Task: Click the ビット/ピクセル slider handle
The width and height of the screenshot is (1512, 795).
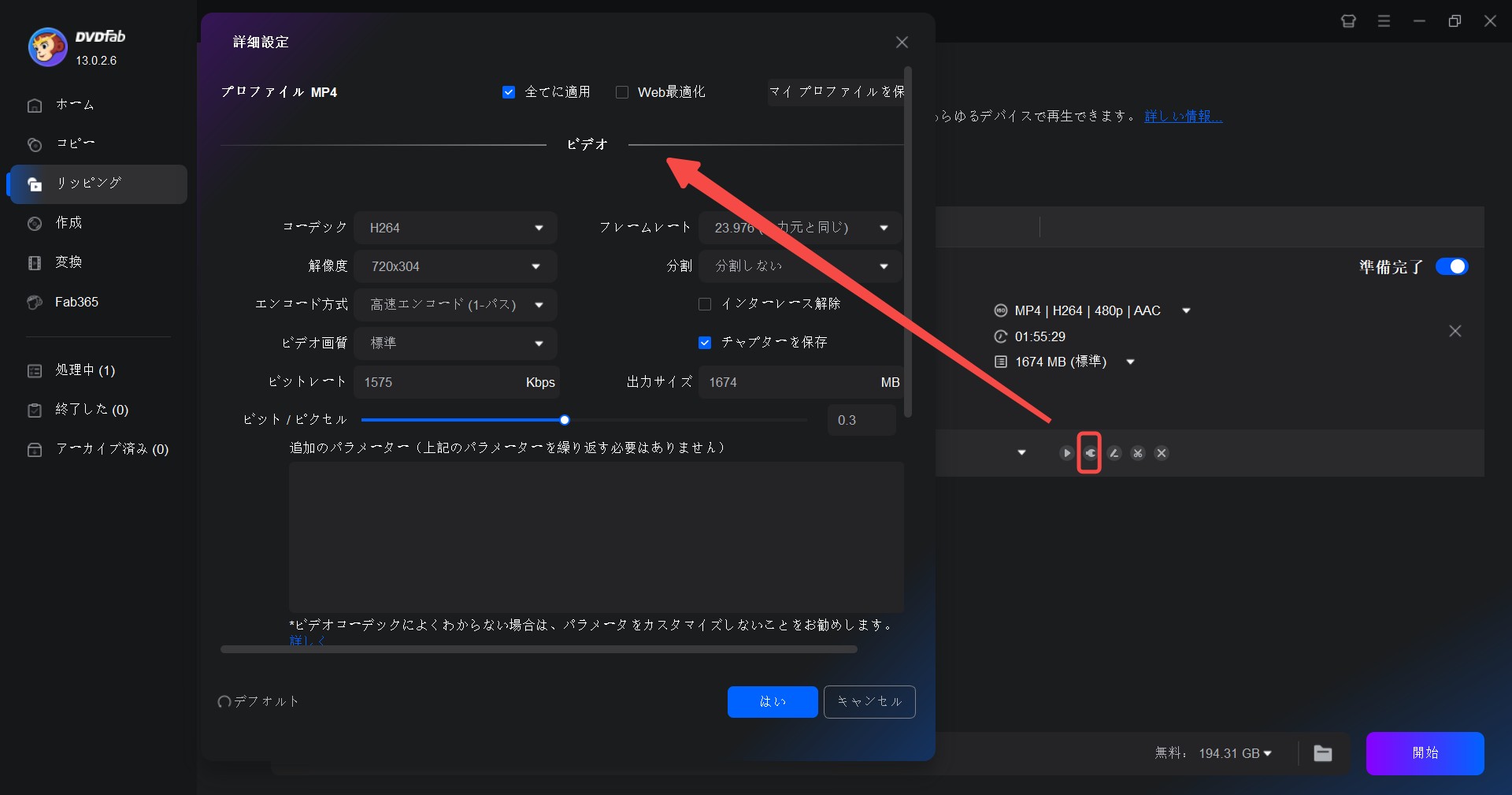Action: (565, 420)
